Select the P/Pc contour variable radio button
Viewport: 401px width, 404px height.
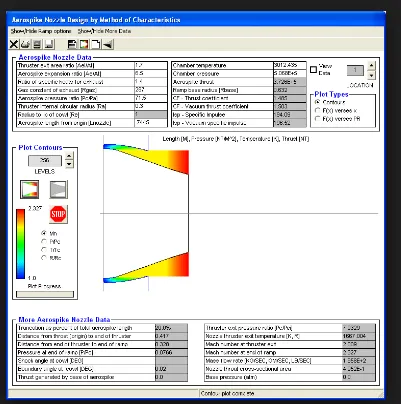tap(44, 241)
